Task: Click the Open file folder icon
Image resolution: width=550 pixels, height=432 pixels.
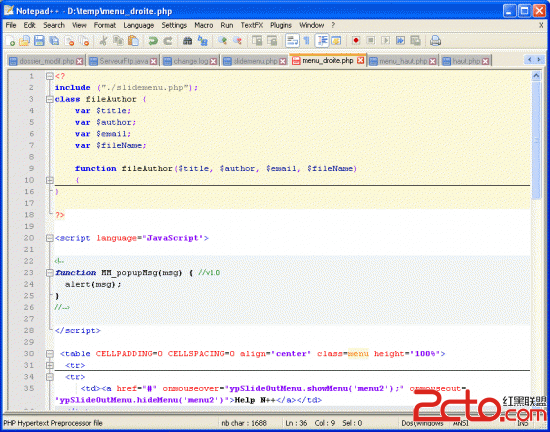Action: tap(25, 41)
